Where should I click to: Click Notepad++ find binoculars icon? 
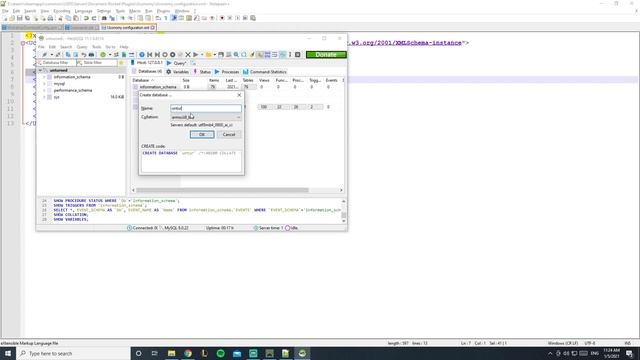click(104, 18)
